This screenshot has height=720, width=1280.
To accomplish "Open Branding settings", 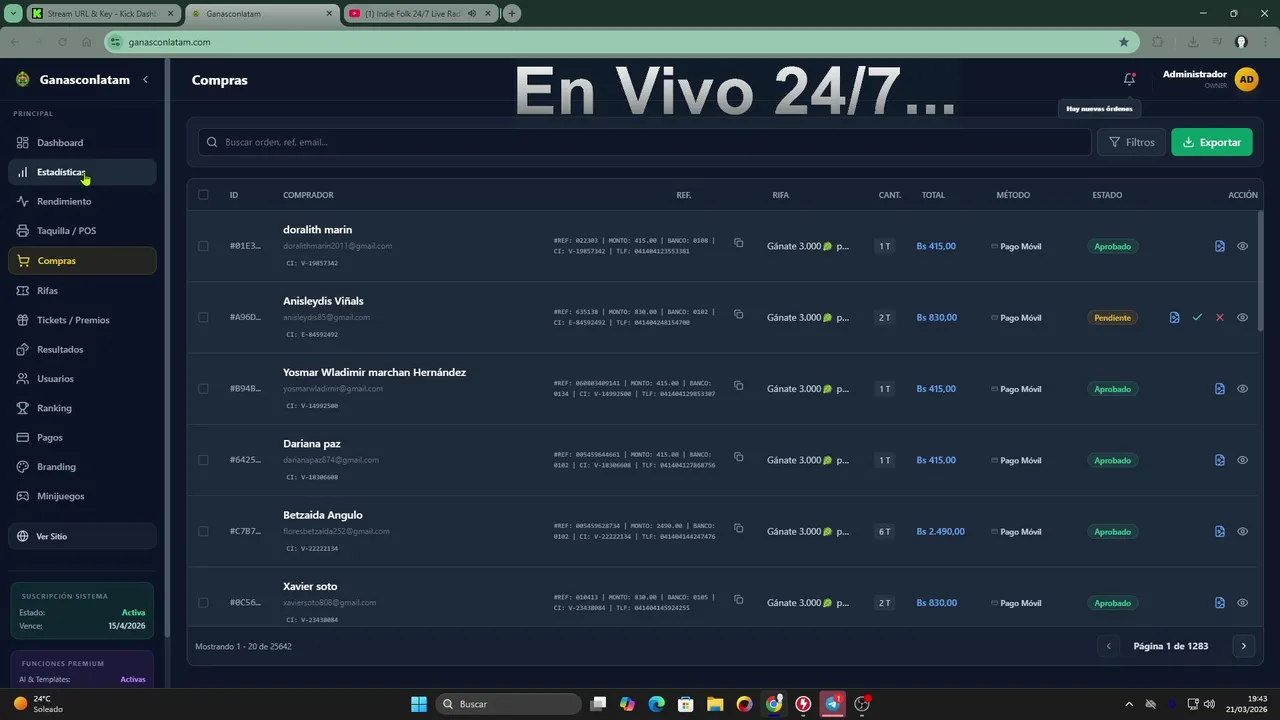I will [82, 467].
